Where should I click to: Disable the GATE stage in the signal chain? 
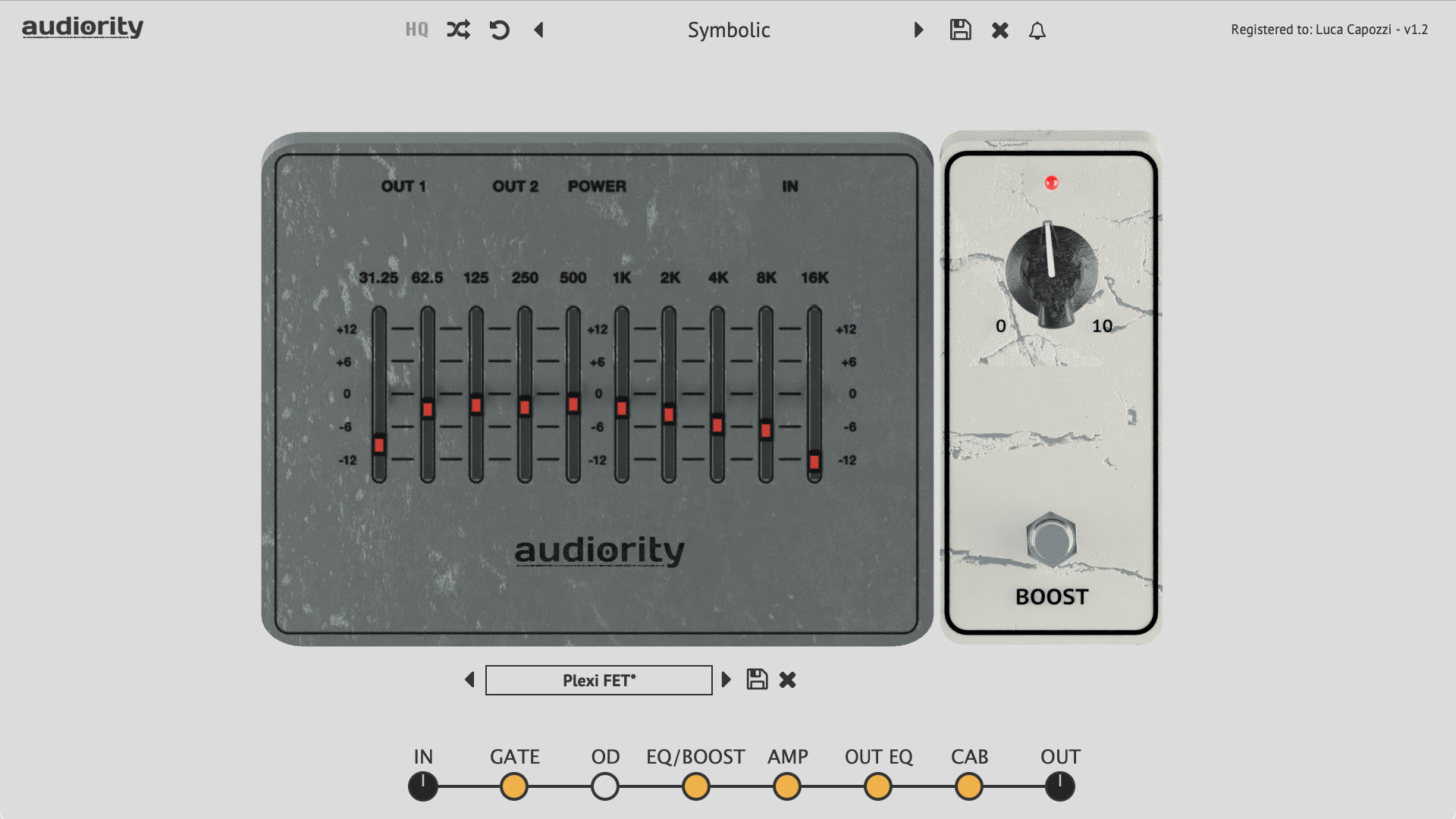pos(513,786)
